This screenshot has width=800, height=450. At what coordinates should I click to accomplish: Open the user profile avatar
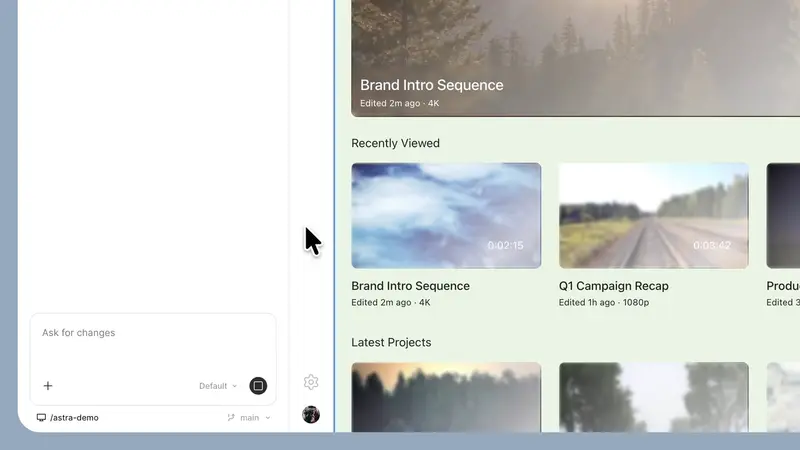click(x=311, y=414)
